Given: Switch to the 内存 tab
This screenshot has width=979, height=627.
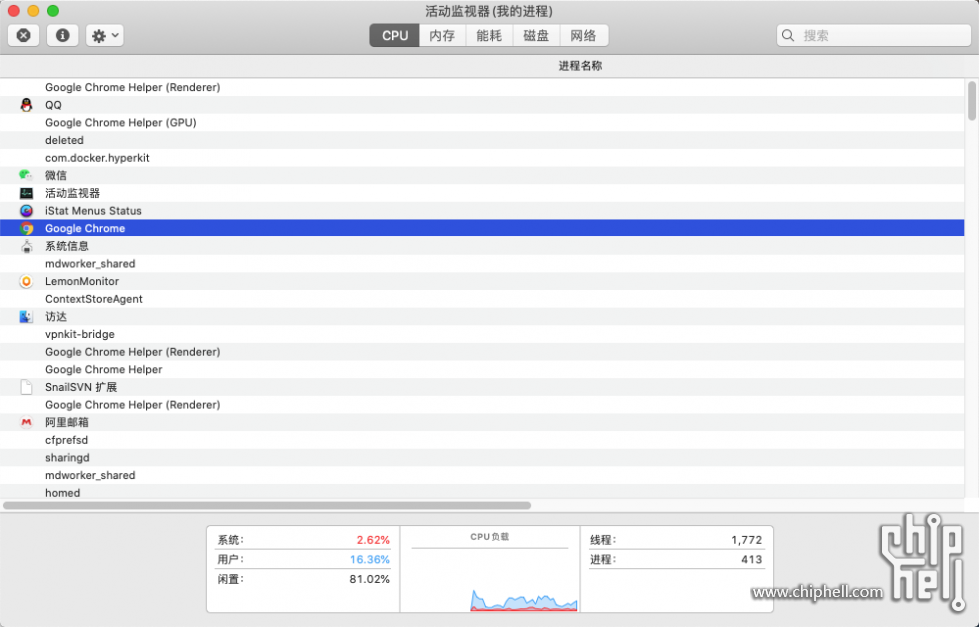Looking at the screenshot, I should click(442, 36).
